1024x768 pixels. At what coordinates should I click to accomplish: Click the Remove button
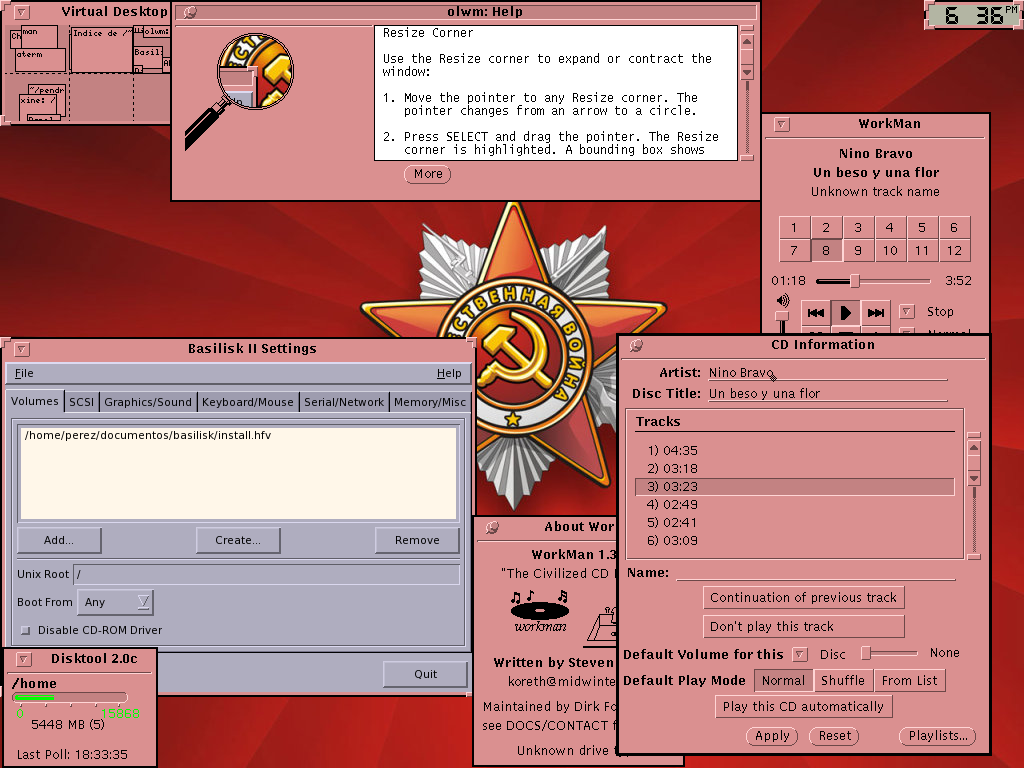(x=417, y=541)
